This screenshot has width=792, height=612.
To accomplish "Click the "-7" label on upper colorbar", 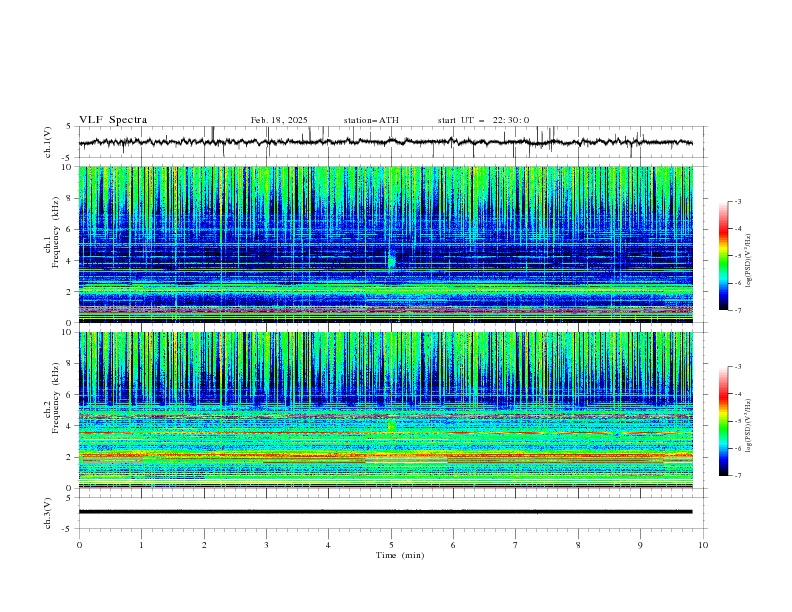I will (x=738, y=310).
